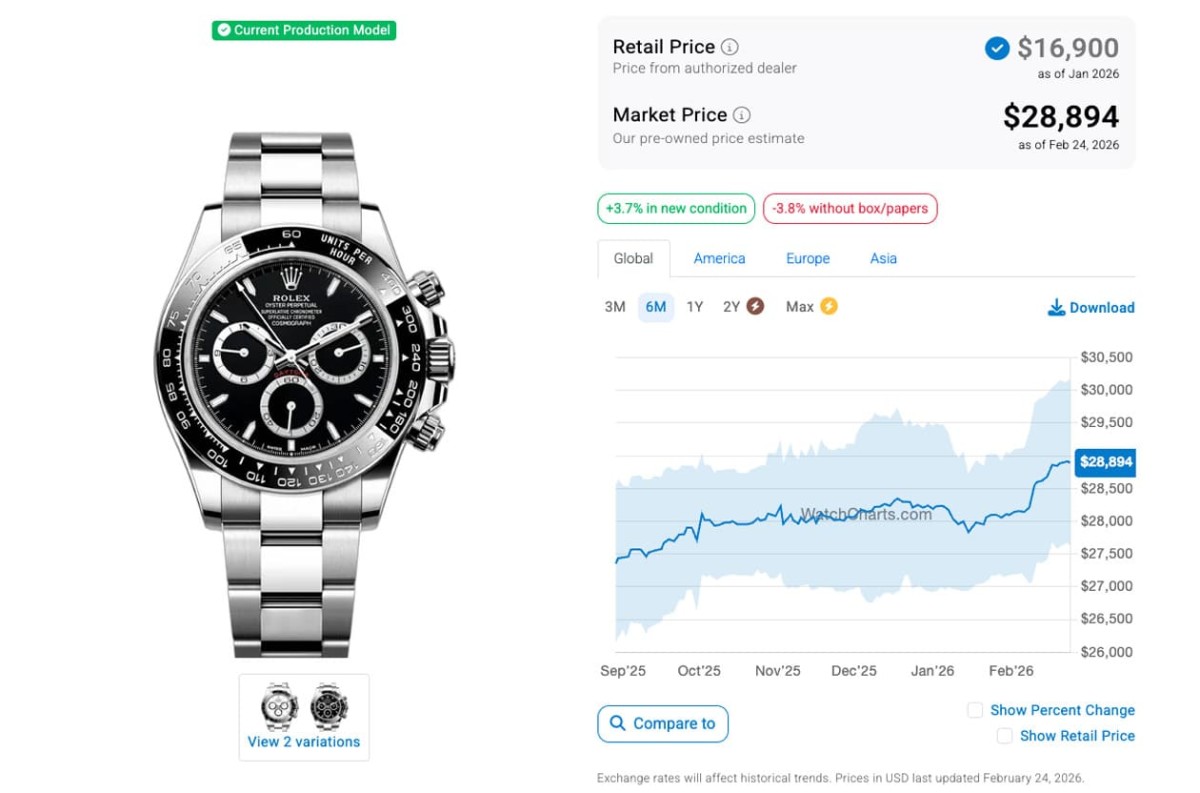Click the View 2 variations link

pyautogui.click(x=304, y=742)
